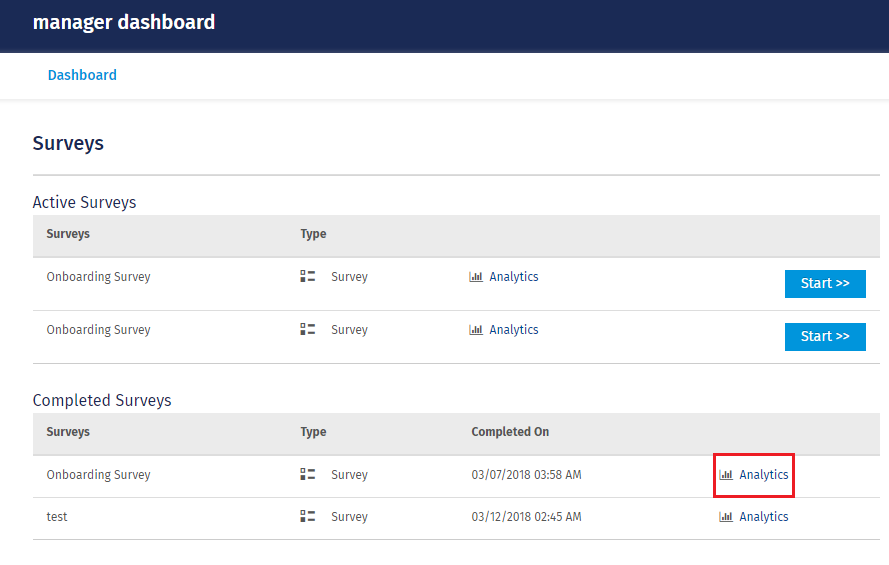
Task: Click bar chart icon for completed Onboarding Survey
Action: [x=726, y=475]
